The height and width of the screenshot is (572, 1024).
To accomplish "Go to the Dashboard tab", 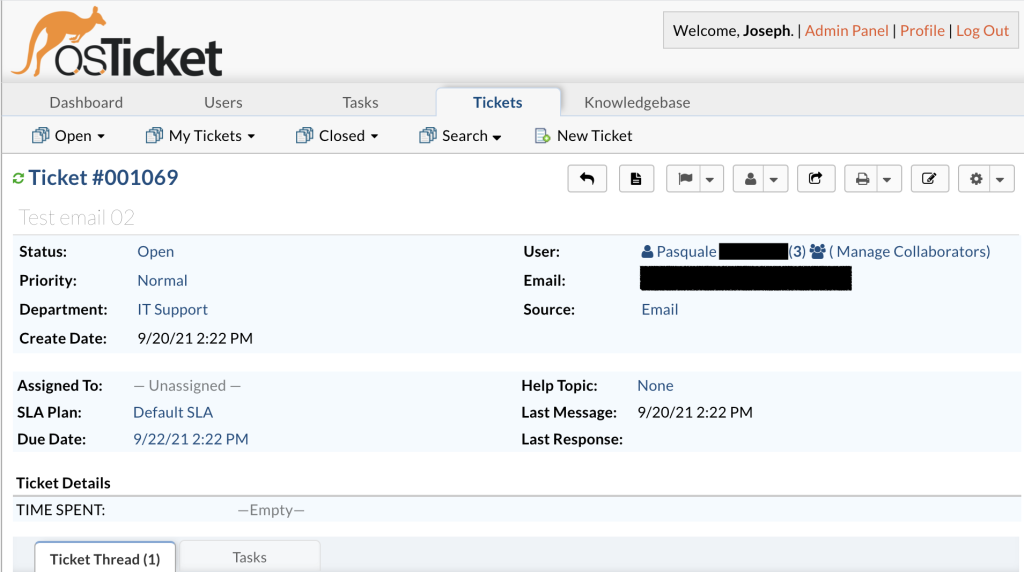I will (x=86, y=103).
